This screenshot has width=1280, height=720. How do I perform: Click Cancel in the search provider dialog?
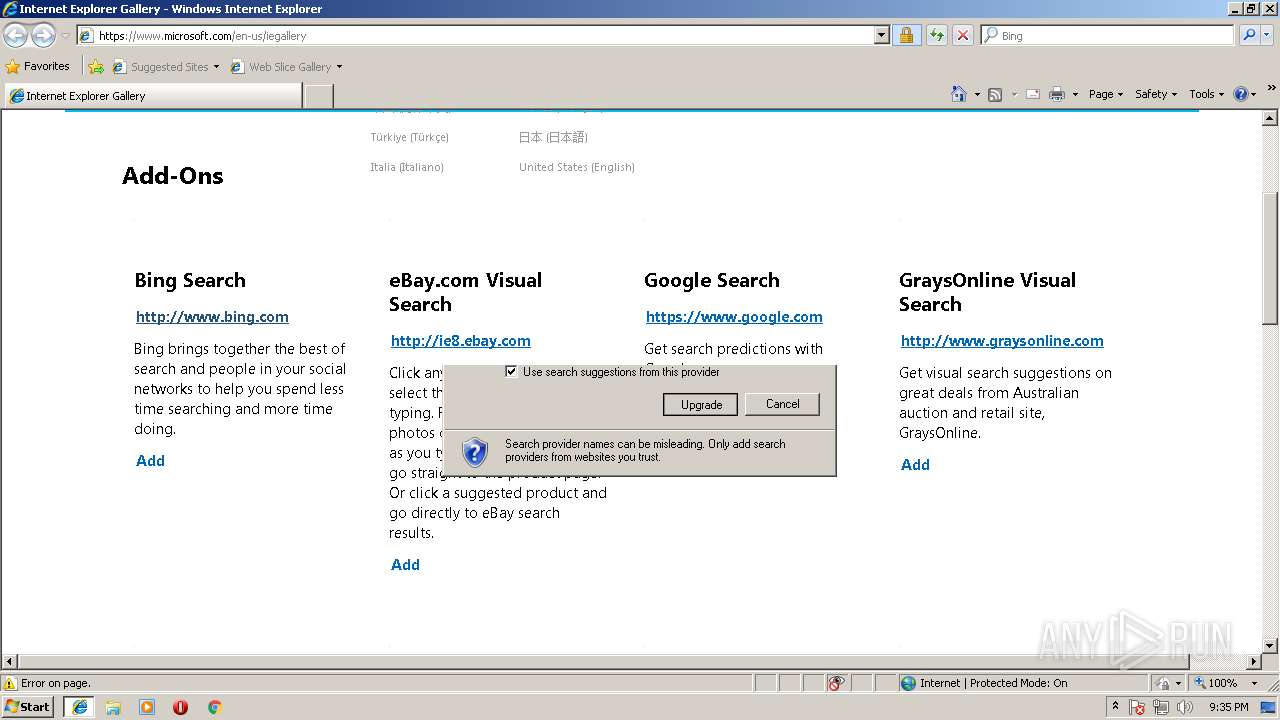(x=782, y=404)
